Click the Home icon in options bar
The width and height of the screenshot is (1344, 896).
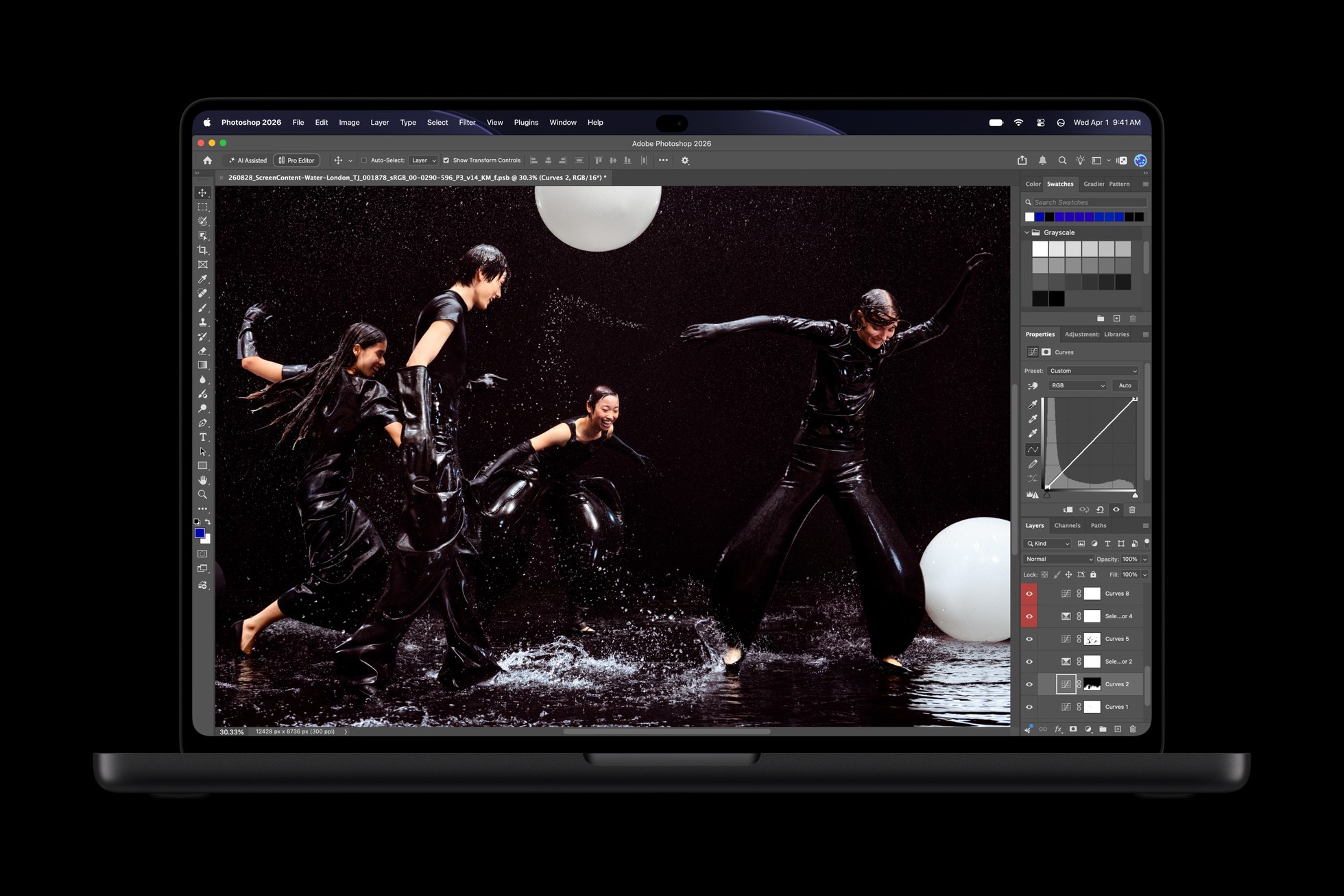pos(207,160)
